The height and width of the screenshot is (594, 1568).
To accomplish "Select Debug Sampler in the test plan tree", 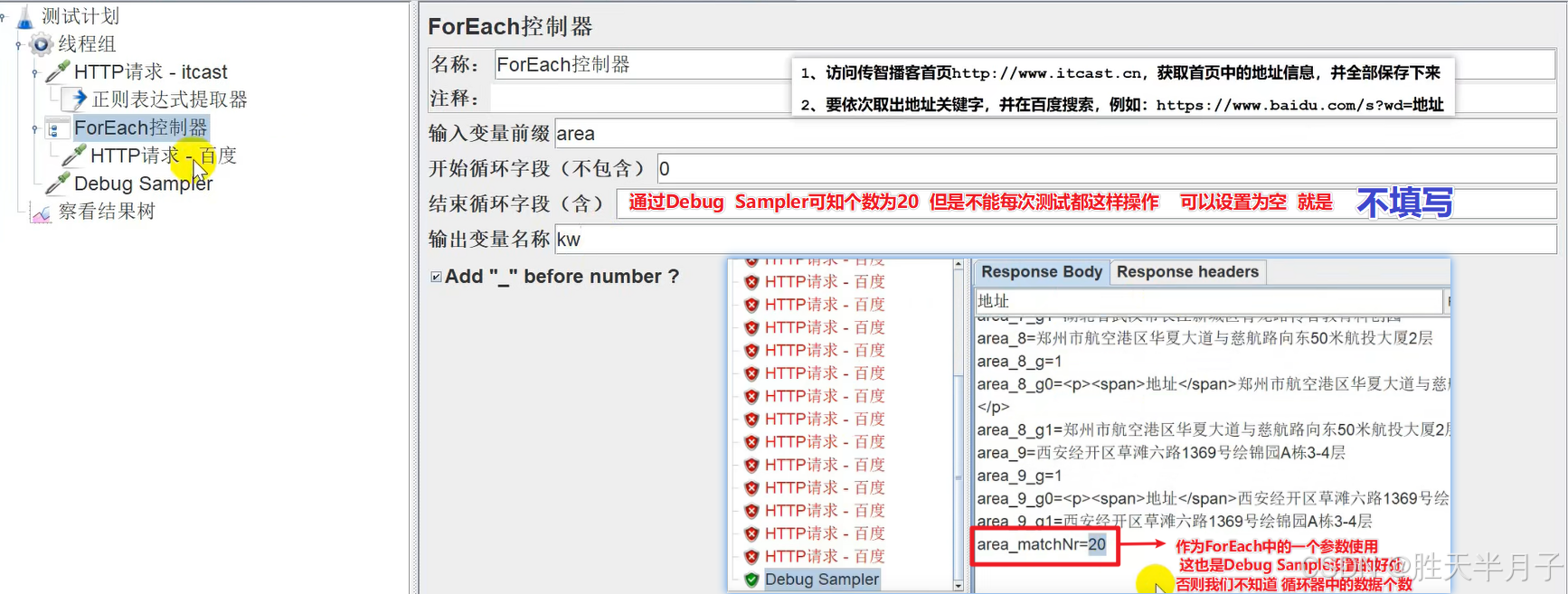I will click(x=144, y=184).
